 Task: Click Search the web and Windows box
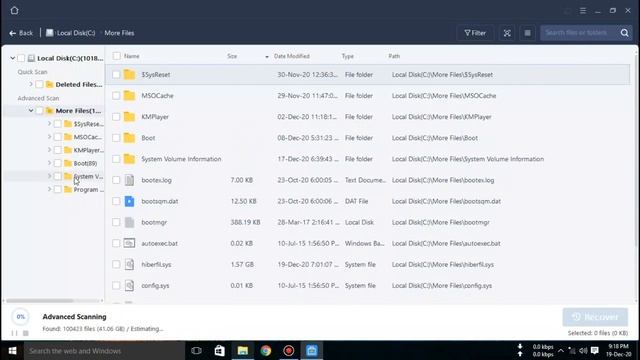[104, 351]
